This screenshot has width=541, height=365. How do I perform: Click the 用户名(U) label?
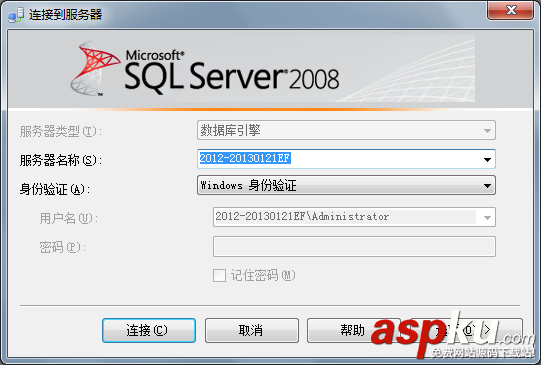[x=68, y=218]
